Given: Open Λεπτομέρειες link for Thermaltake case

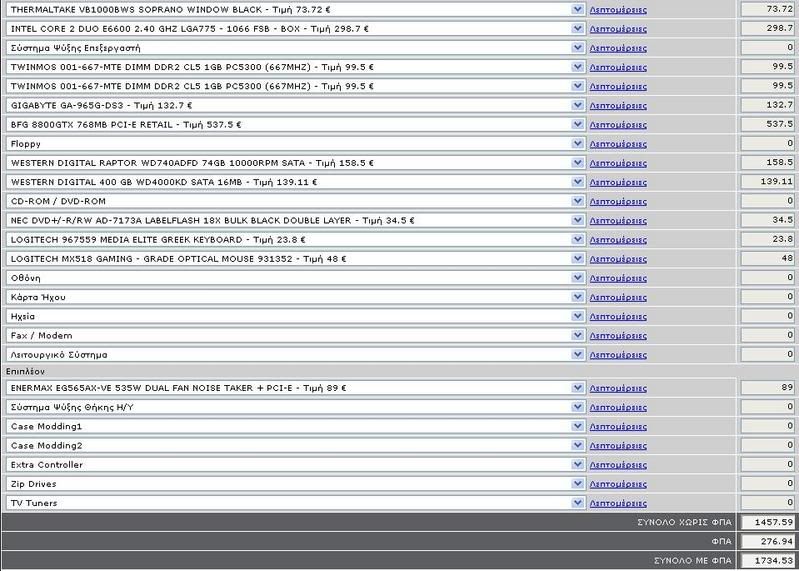Looking at the screenshot, I should (x=618, y=10).
